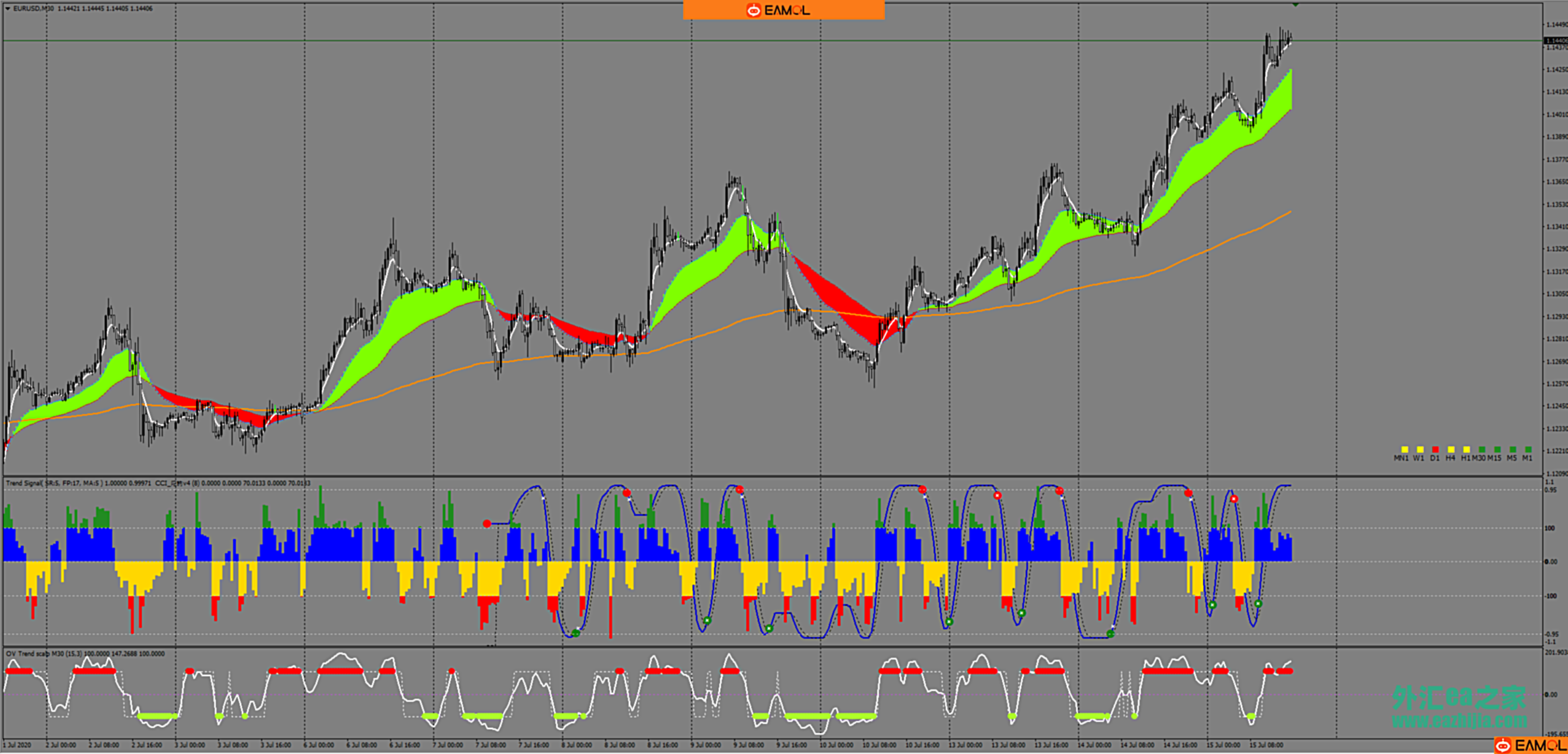Click the green M15 timeframe square
Screen dimensions: 1568x754
[x=1497, y=449]
